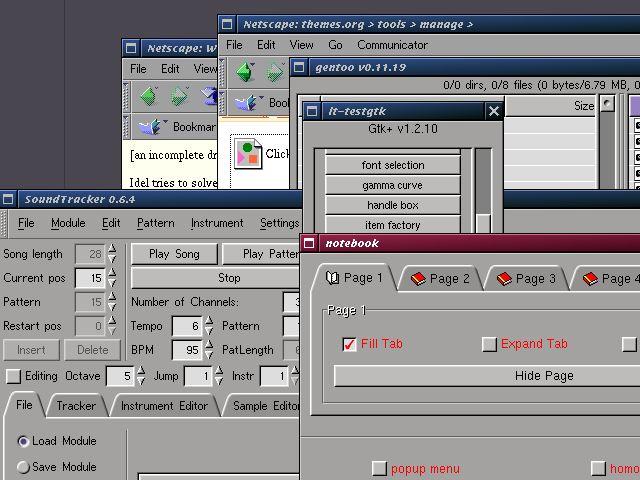Viewport: 640px width, 480px height.
Task: Toggle the homogeneous checkbox in notebook window
Action: tap(598, 469)
